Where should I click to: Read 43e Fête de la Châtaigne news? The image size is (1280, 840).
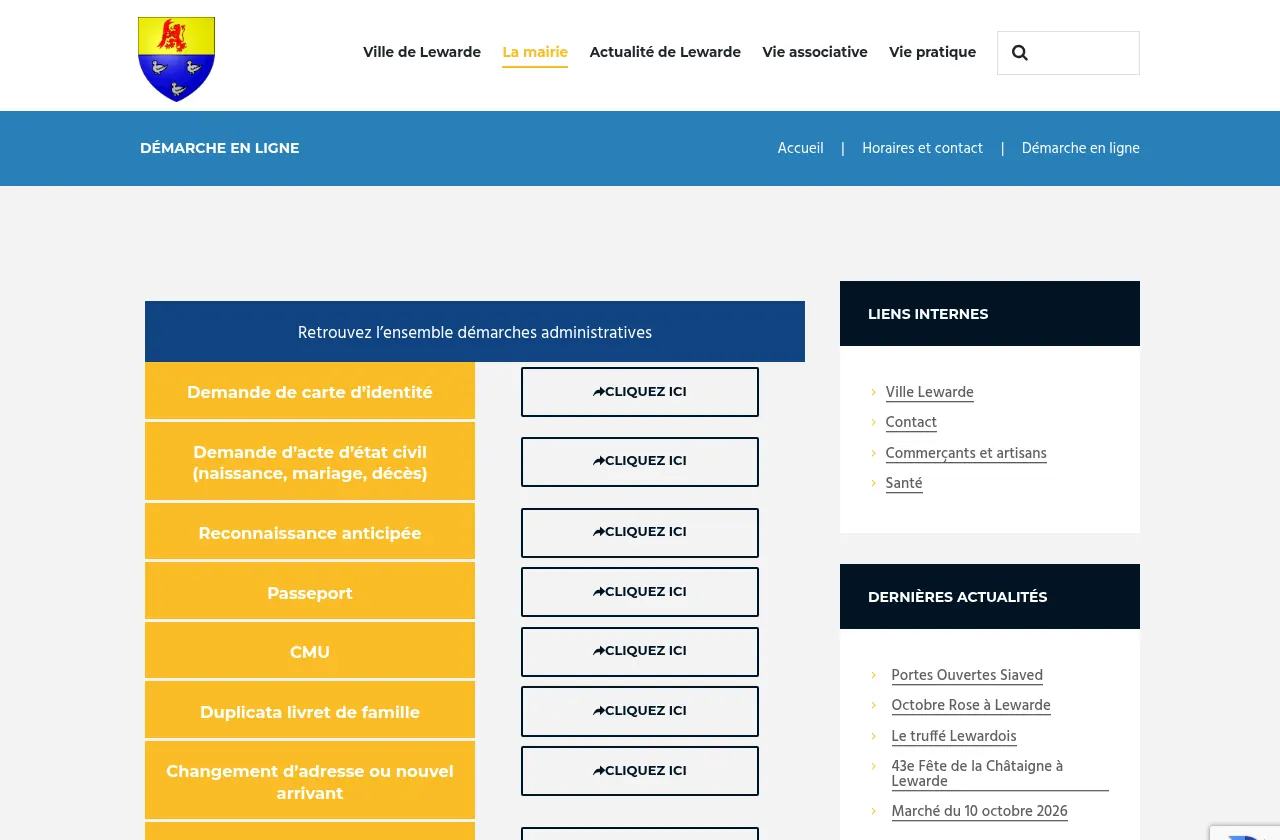(x=1000, y=774)
